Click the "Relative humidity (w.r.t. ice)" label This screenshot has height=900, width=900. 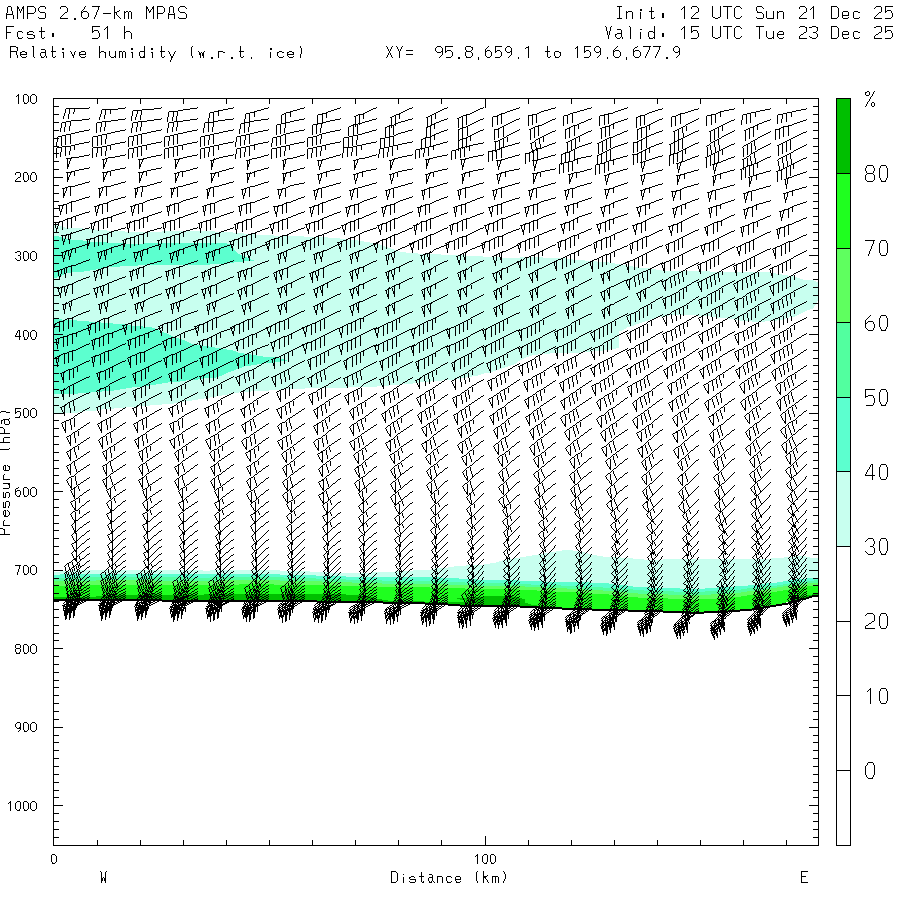click(155, 52)
